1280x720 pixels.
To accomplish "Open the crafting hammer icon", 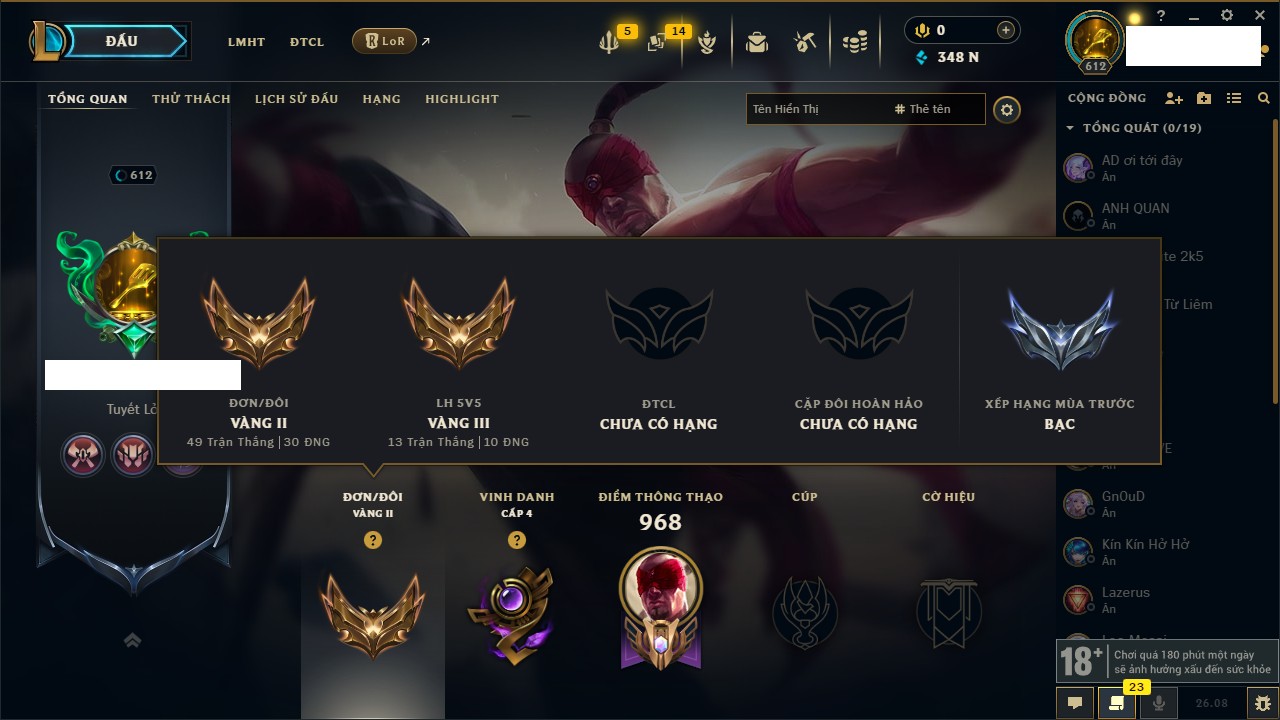I will [805, 42].
